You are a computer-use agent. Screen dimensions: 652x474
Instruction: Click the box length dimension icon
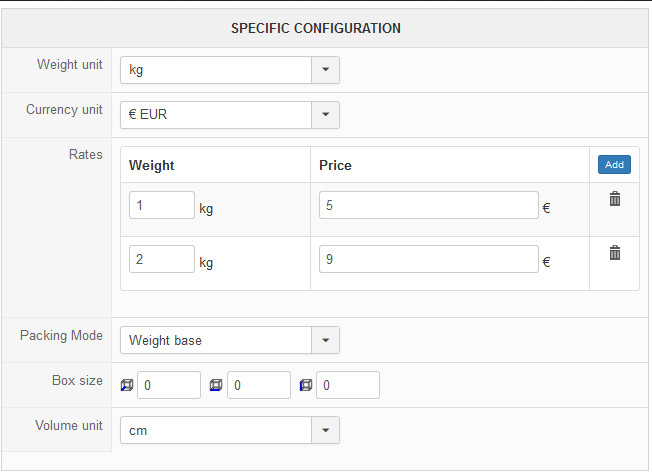127,385
